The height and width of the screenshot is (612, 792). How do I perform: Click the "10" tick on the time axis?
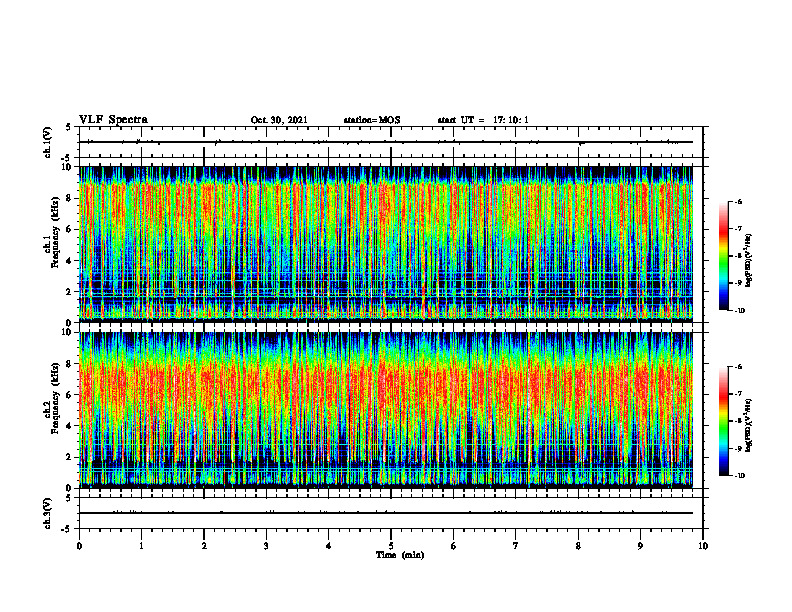(x=703, y=546)
